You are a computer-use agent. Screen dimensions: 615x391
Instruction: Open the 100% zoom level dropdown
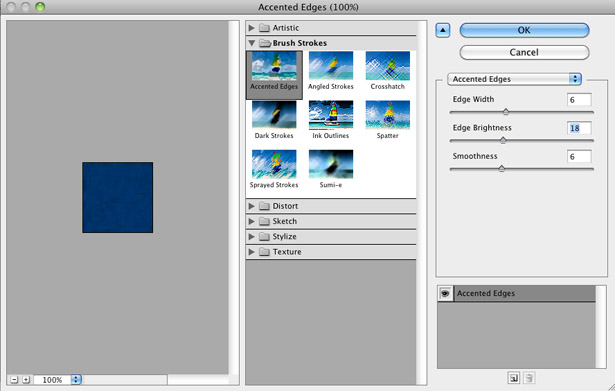(x=76, y=380)
